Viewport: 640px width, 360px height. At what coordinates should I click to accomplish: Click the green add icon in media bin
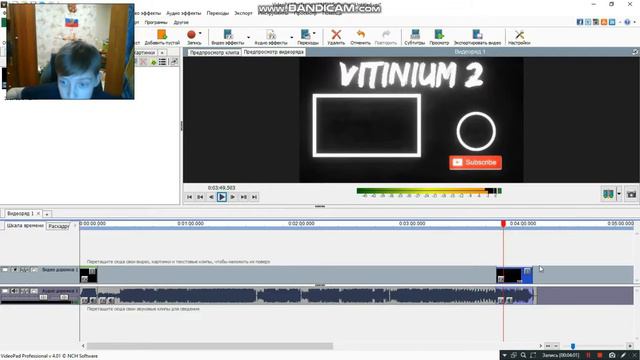(153, 62)
